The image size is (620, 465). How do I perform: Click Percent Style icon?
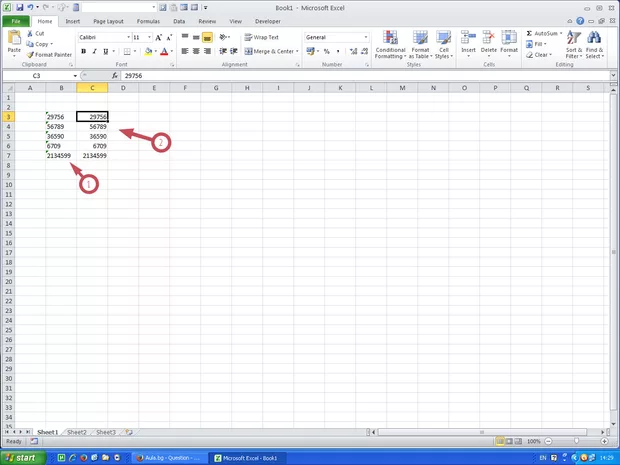pos(327,51)
